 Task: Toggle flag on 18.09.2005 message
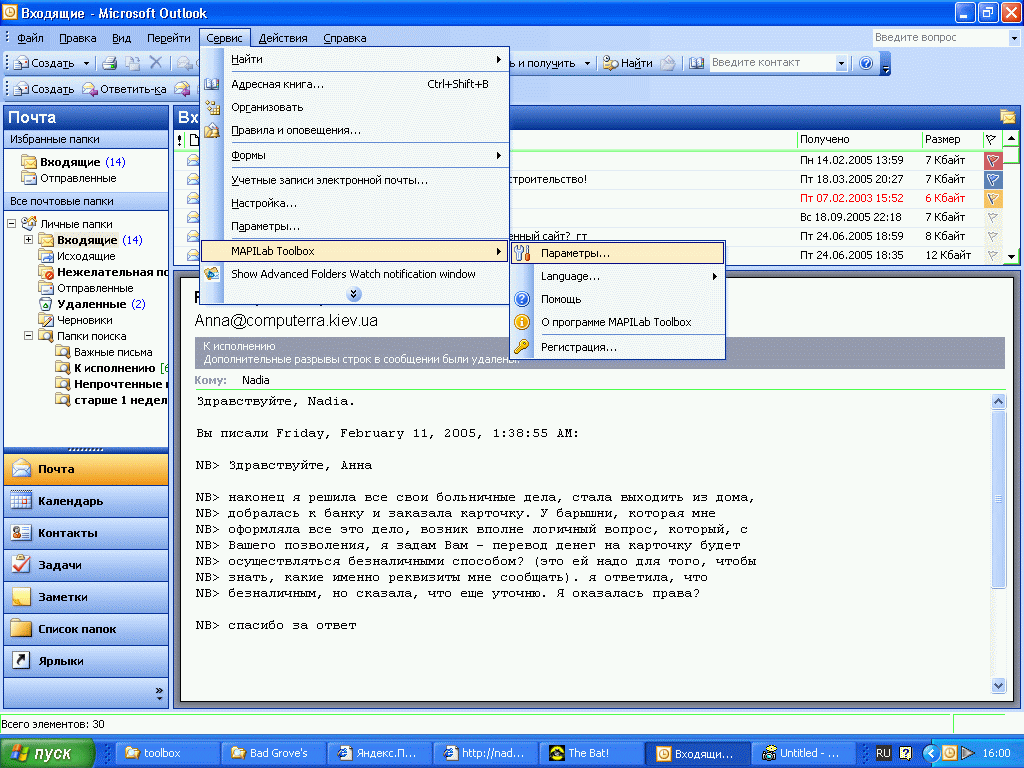point(992,217)
